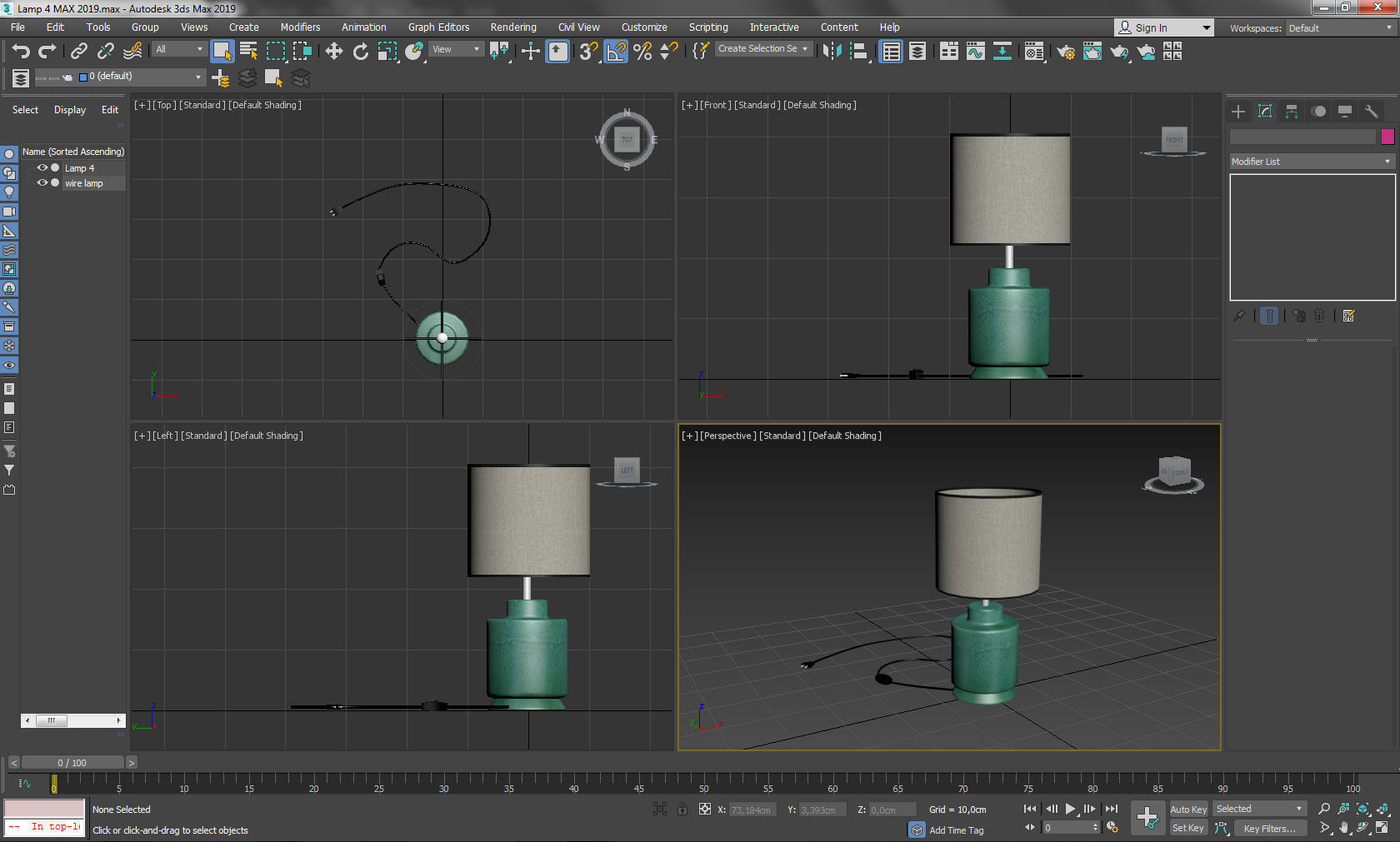1400x842 pixels.
Task: Click Configure Modifier Sets icon
Action: click(x=1349, y=316)
